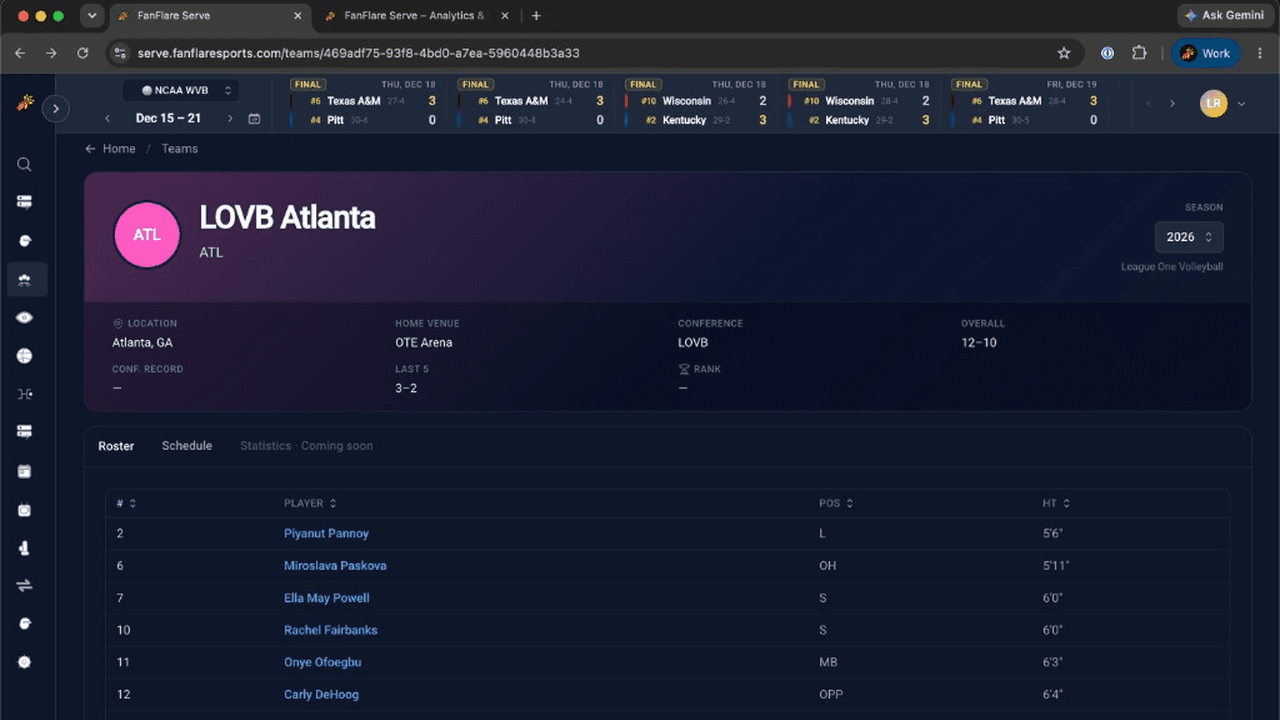Expand the chevron beside the user avatar
Image resolution: width=1280 pixels, height=720 pixels.
tap(1242, 104)
